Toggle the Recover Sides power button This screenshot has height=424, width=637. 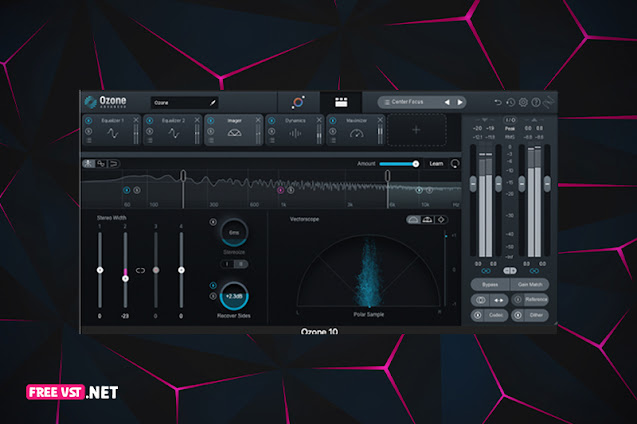coord(213,285)
